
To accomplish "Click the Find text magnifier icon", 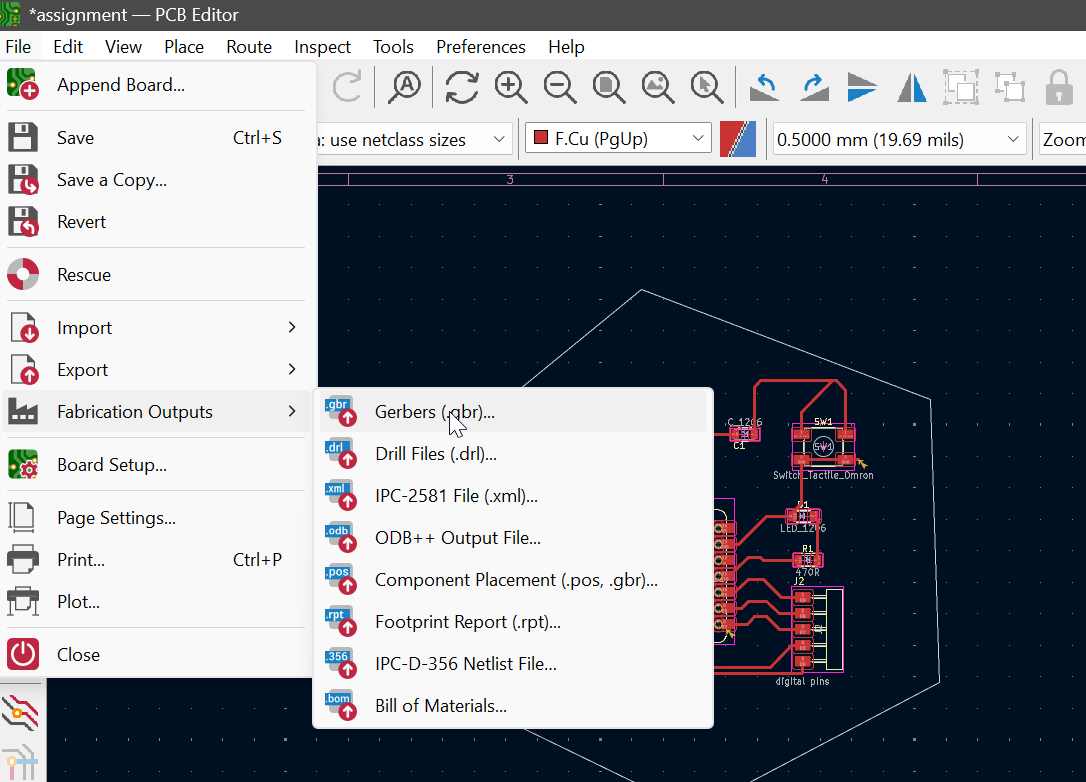I will (405, 88).
